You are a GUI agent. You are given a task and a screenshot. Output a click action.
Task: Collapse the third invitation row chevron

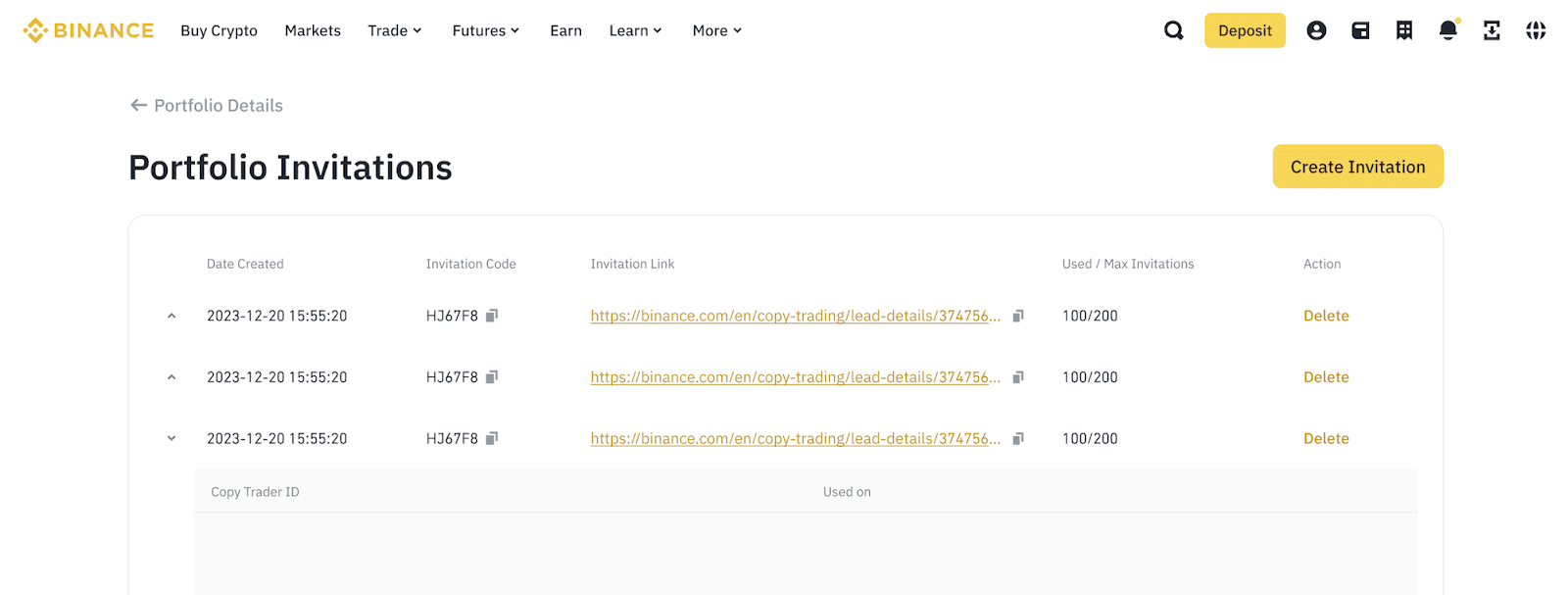(x=171, y=438)
